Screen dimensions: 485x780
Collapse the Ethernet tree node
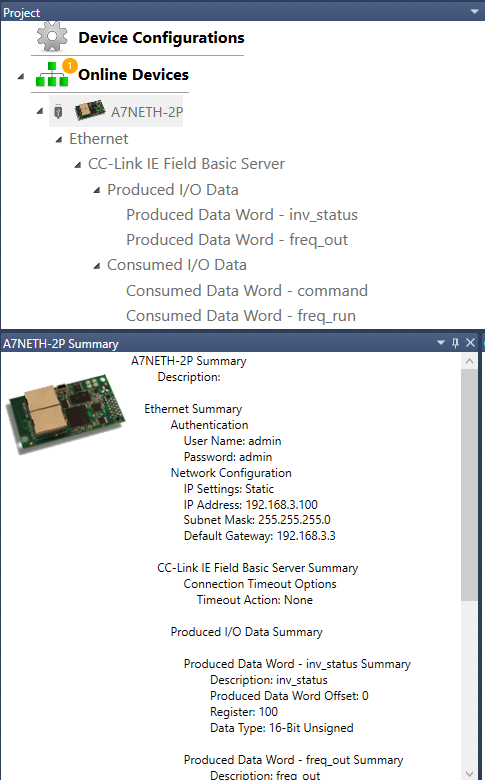[x=59, y=140]
